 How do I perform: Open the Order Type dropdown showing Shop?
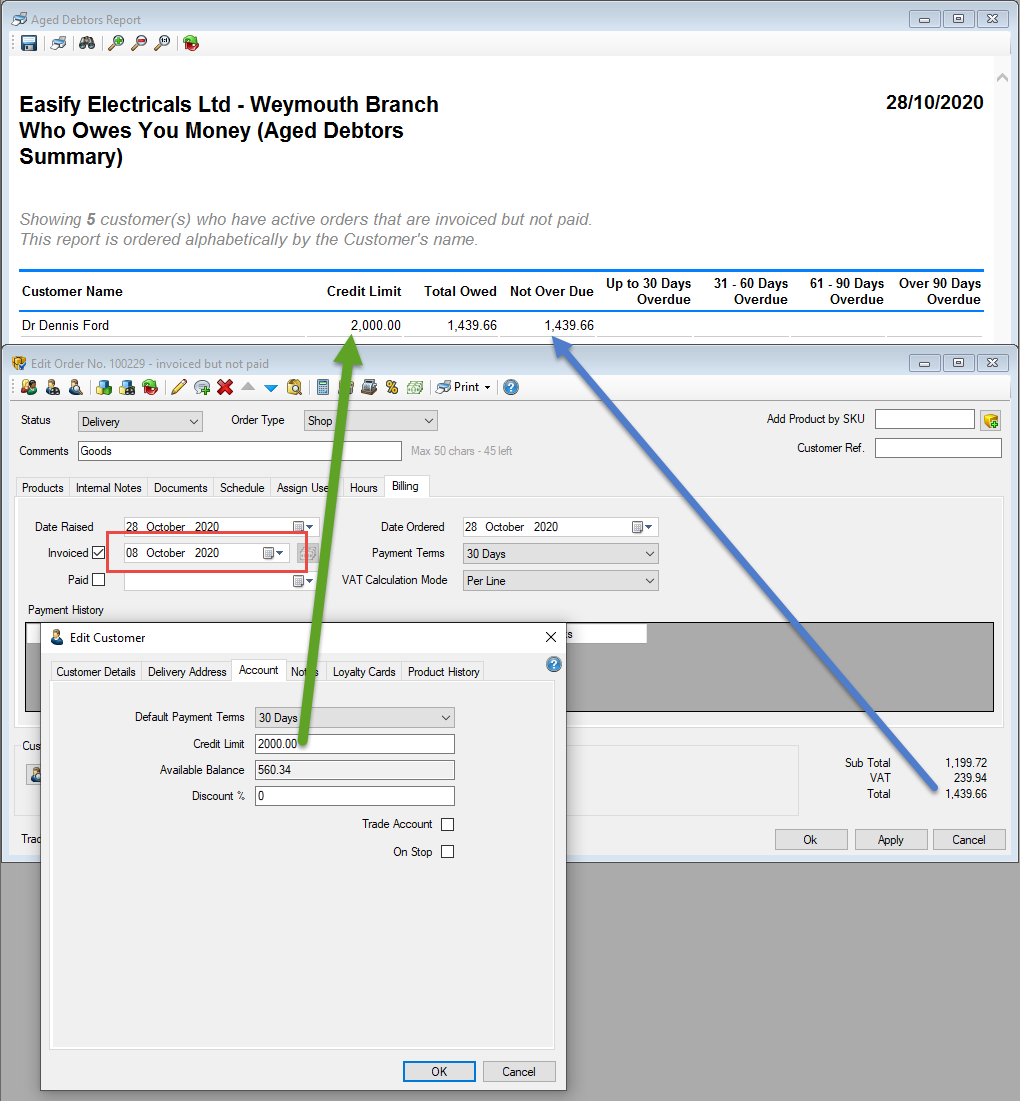(430, 421)
